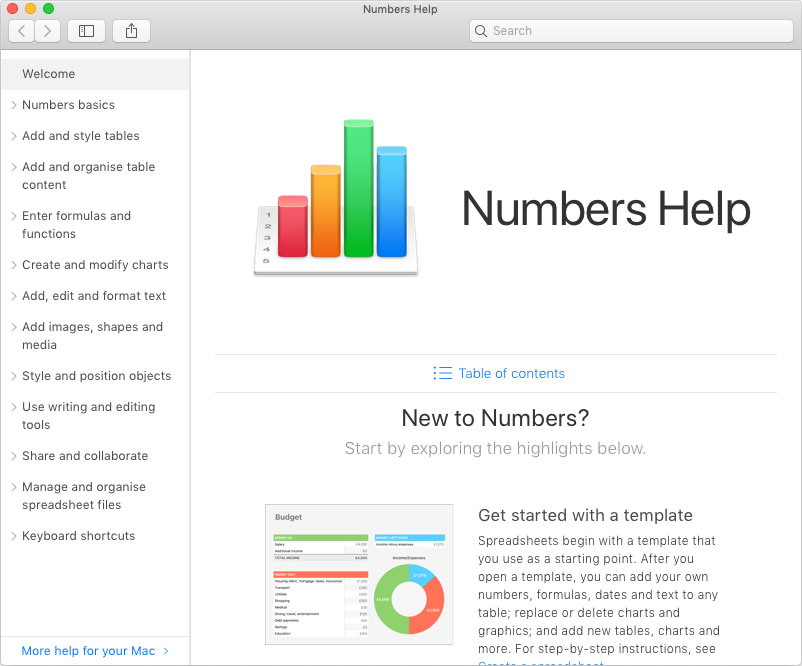The image size is (802, 666).
Task: Expand Style and position objects chevron
Action: click(14, 376)
